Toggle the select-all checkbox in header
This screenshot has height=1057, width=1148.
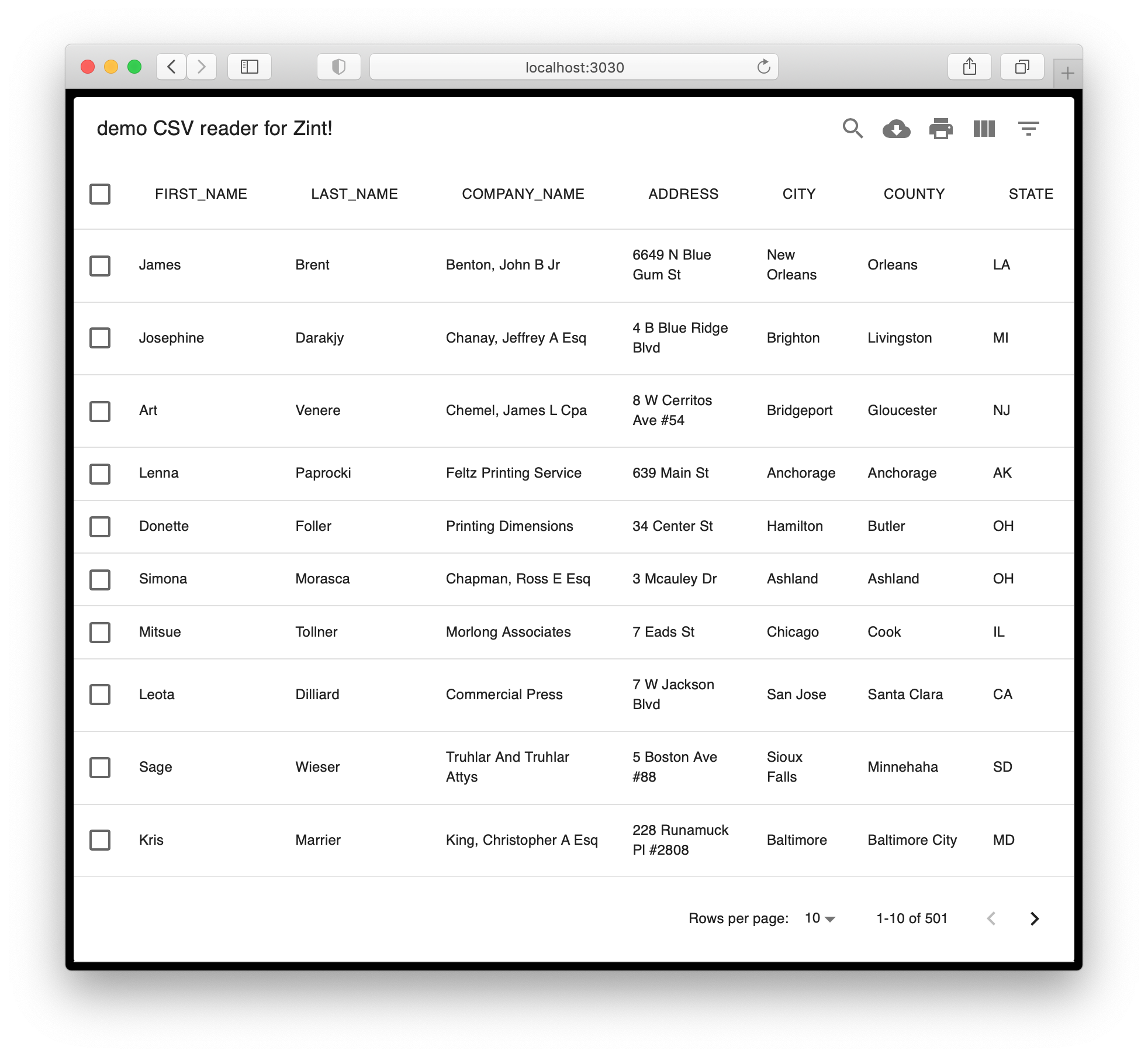coord(100,193)
